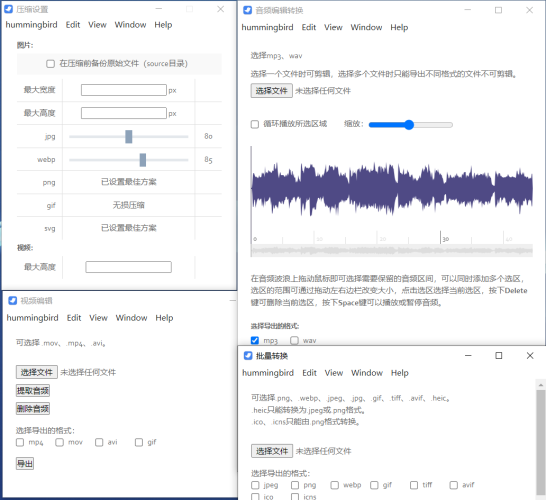Click 选择文件 button in audio editor
Screen dimensions: 546x500
pos(272,91)
